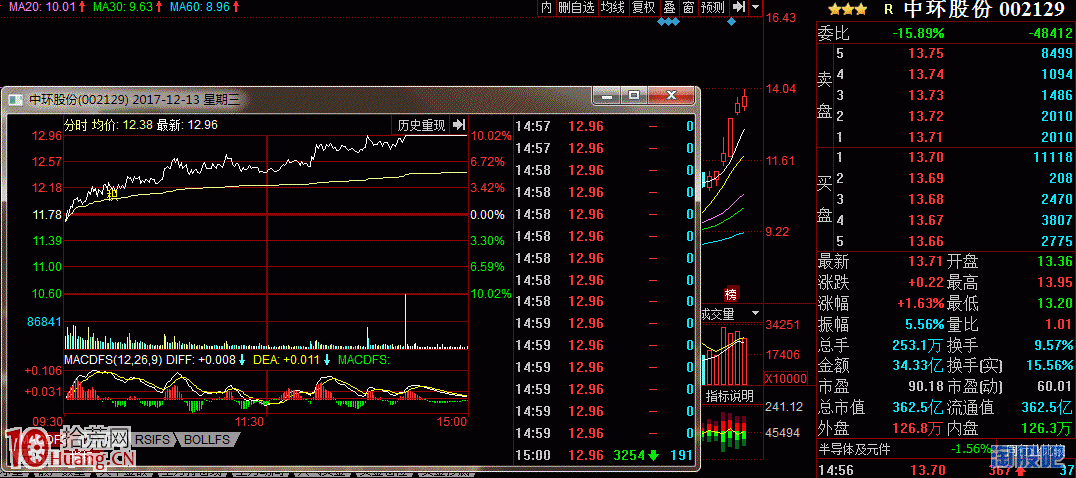1076x478 pixels.
Task: Click the 历史重现 history replay button
Action: tap(421, 125)
